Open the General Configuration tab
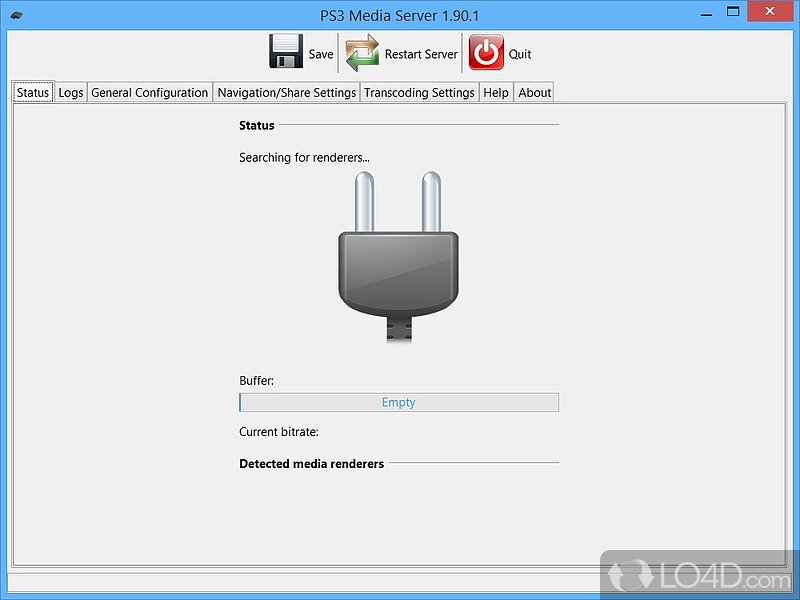The height and width of the screenshot is (600, 800). 149,92
